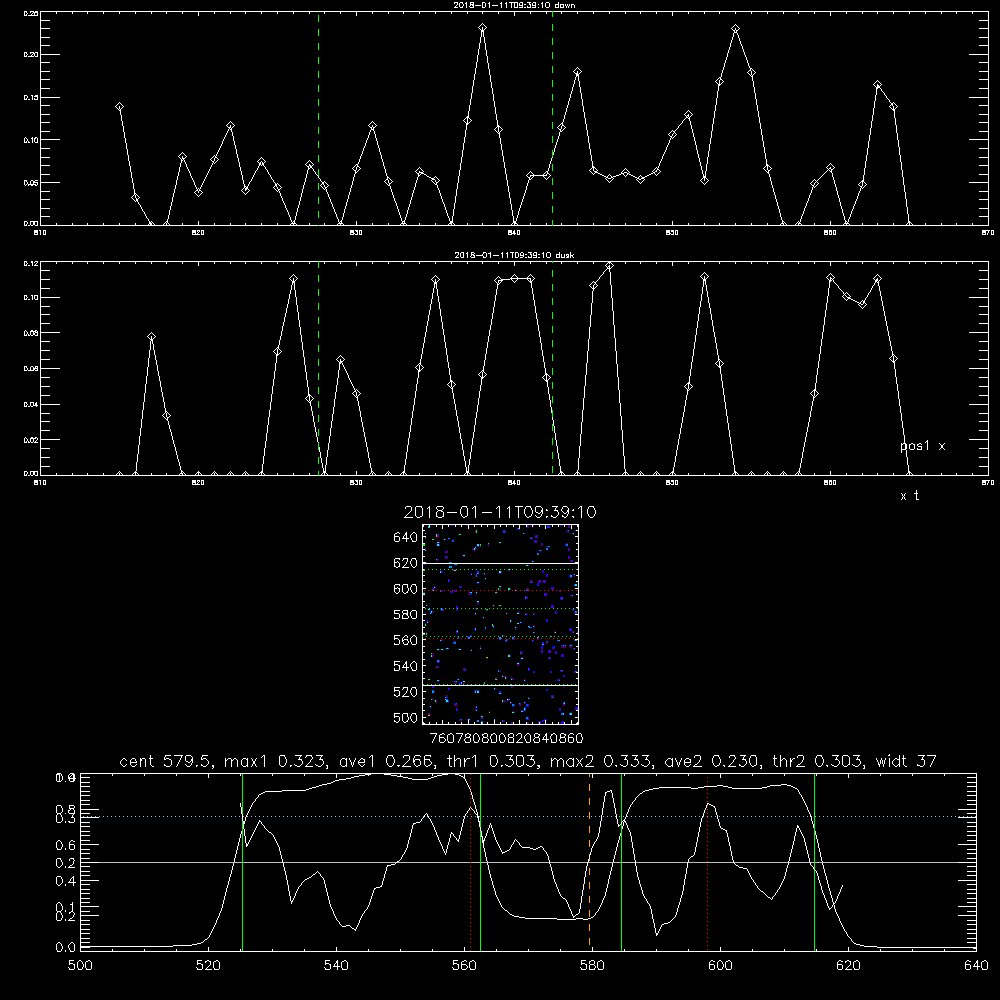
Task: Select the 'cent 579.5' value
Action: point(166,761)
